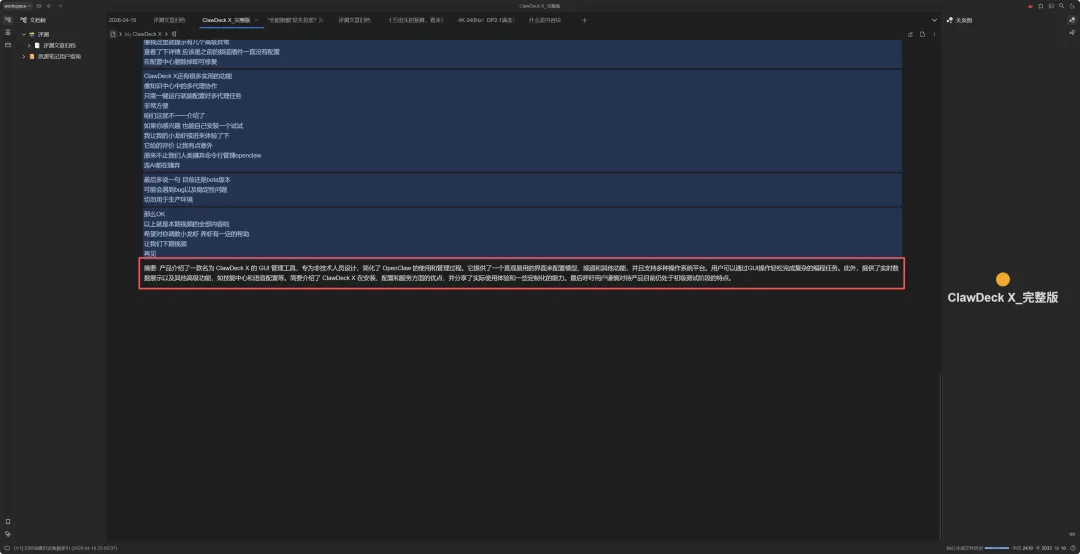Click the red VIP crown icon
Viewport: 1080px width, 554px height.
click(x=1030, y=6)
